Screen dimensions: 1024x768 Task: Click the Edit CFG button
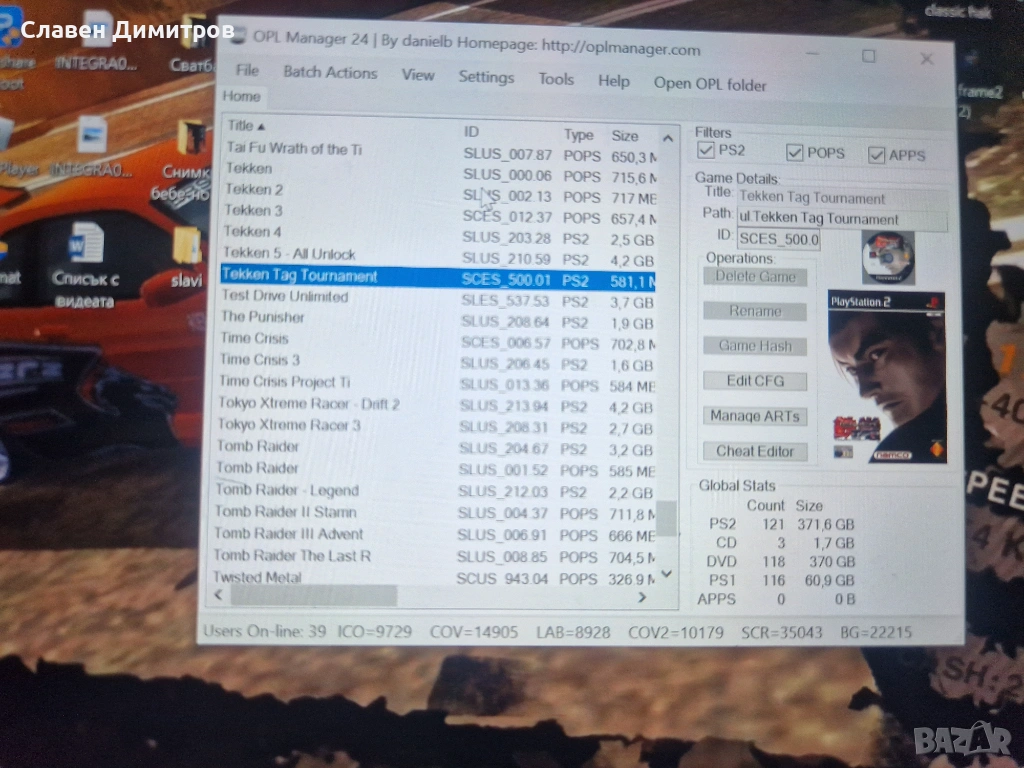(x=755, y=381)
